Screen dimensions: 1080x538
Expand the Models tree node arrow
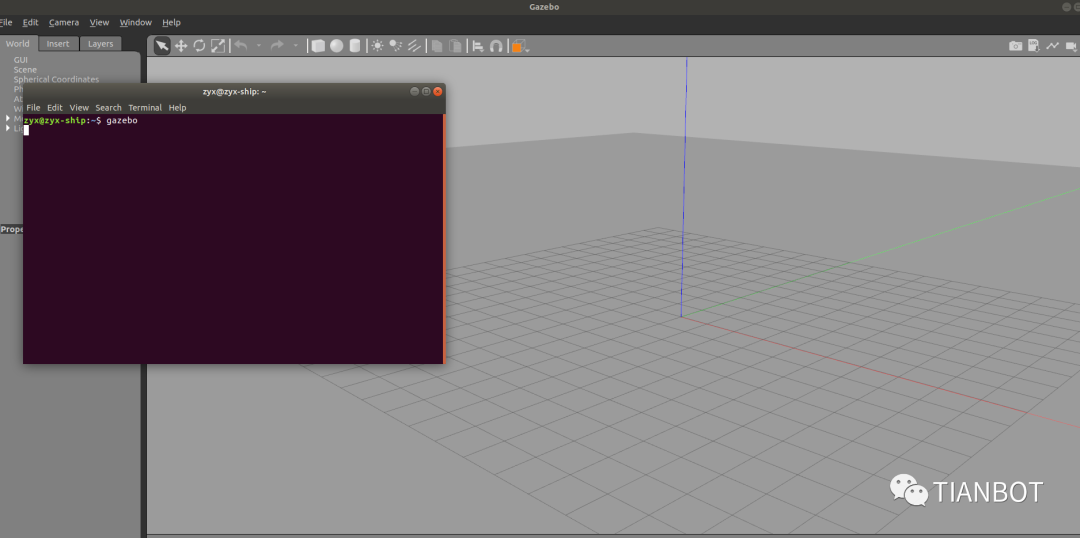coord(8,118)
